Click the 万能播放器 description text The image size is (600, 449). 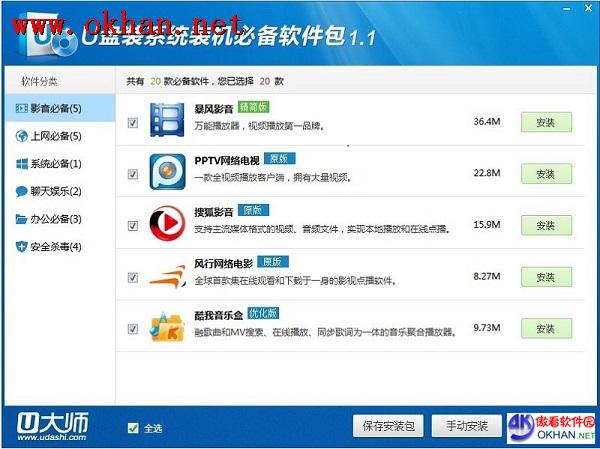259,126
